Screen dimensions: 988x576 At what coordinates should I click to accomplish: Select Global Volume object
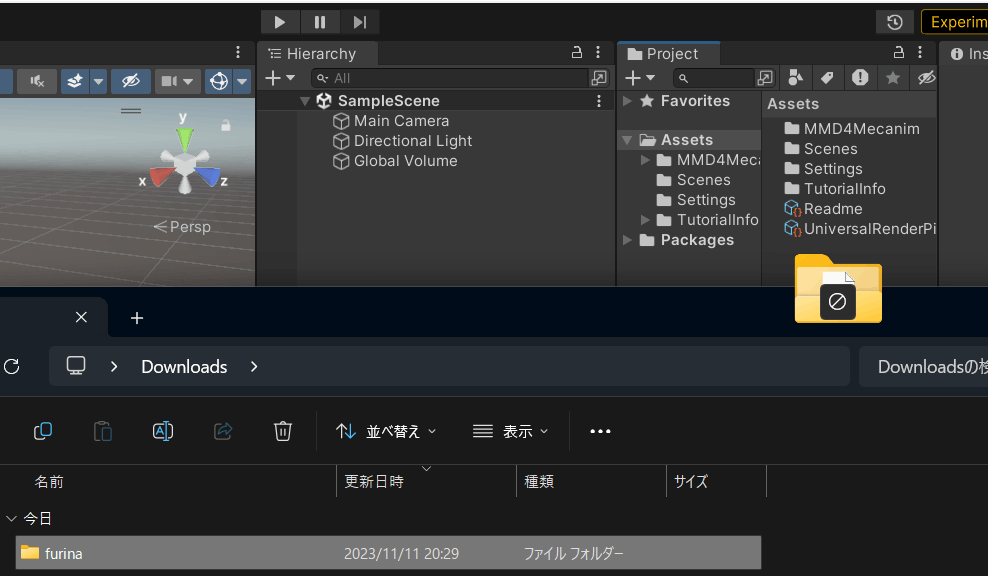pyautogui.click(x=395, y=161)
